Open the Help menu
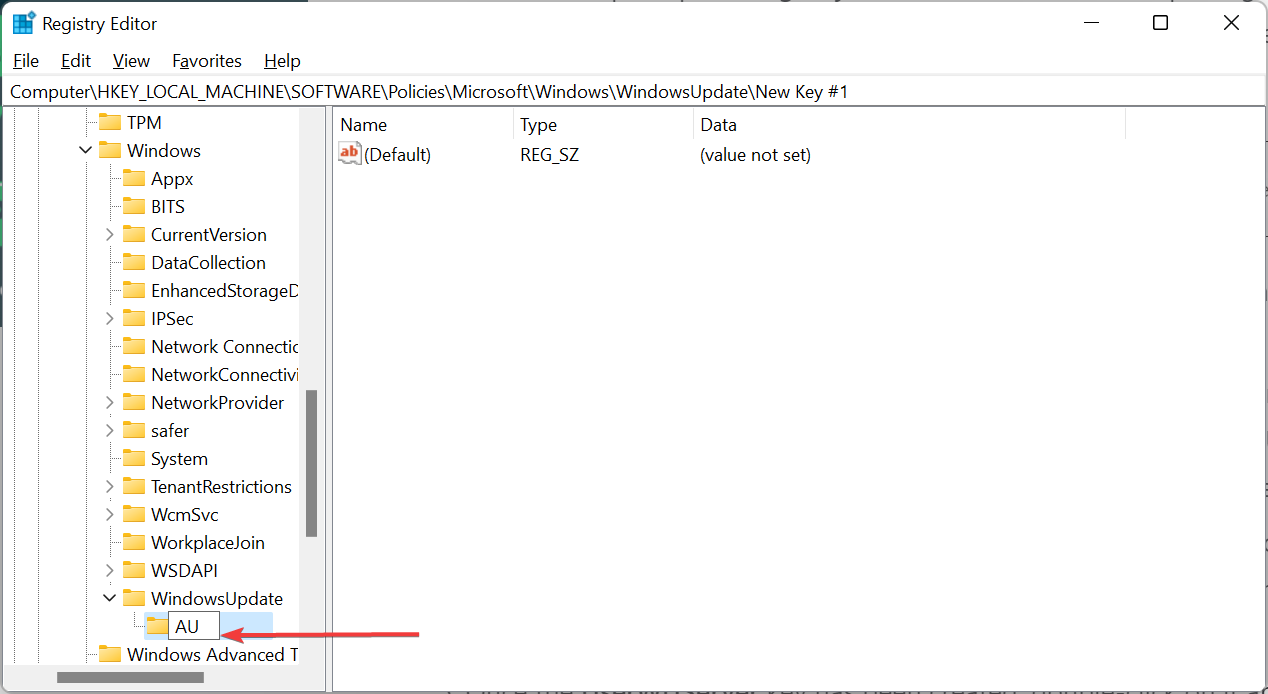Viewport: 1268px width, 694px height. tap(282, 61)
